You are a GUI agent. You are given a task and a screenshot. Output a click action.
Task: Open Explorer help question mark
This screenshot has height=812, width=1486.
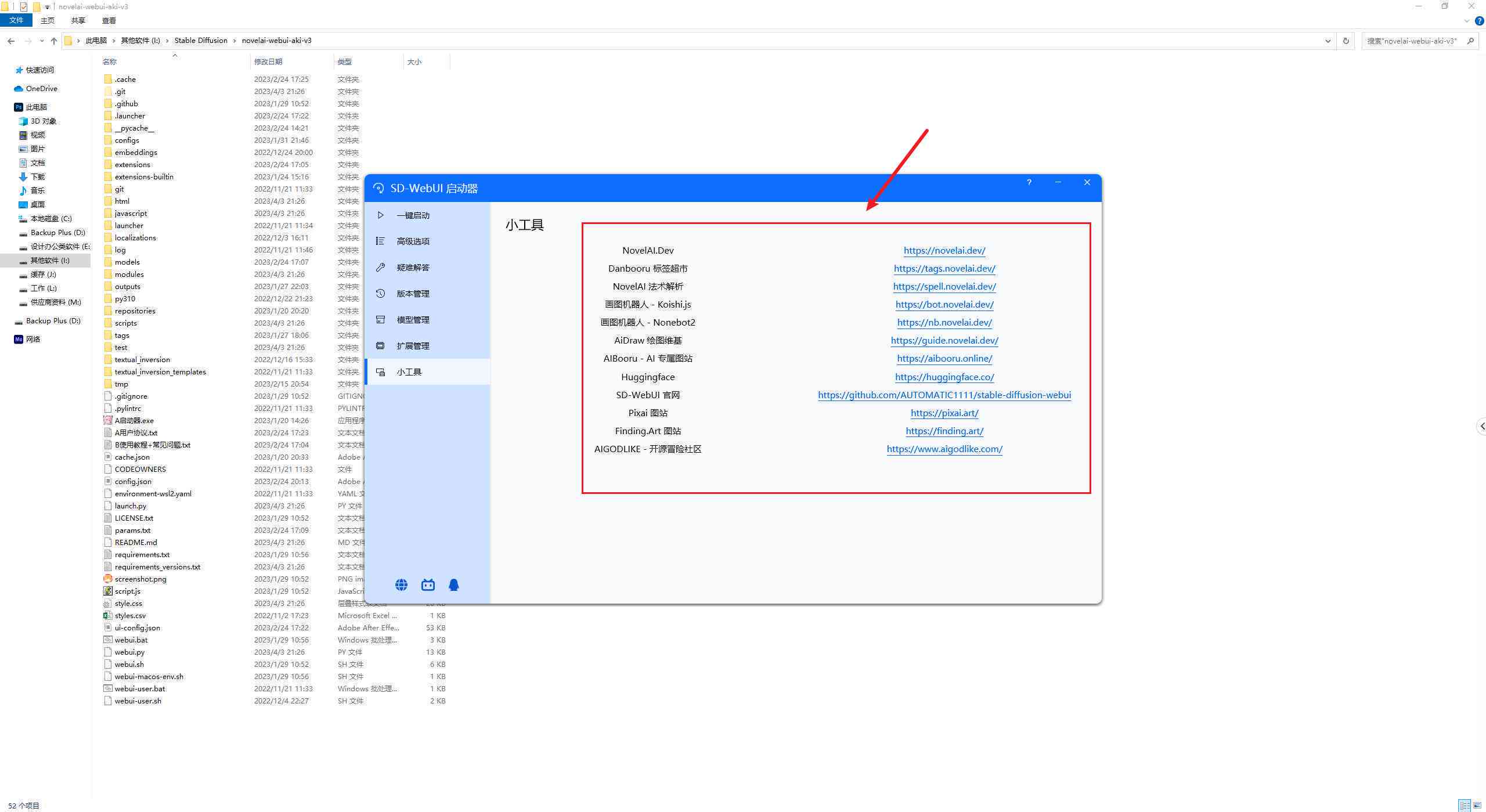click(1480, 21)
